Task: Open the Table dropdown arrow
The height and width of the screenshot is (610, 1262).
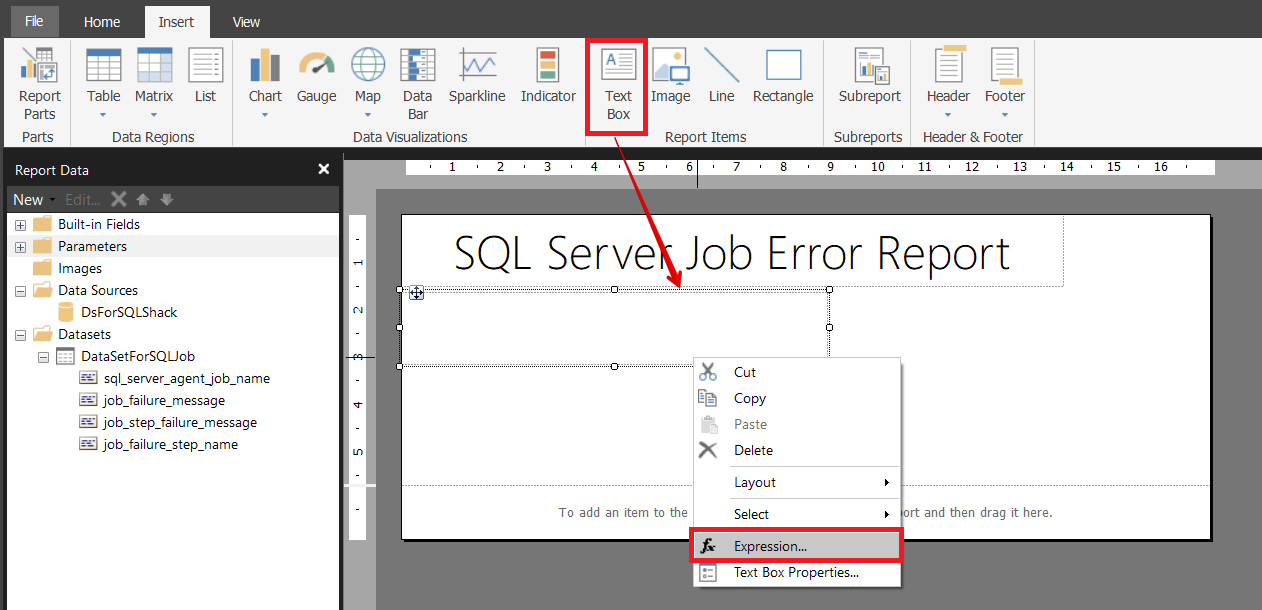Action: coord(103,115)
